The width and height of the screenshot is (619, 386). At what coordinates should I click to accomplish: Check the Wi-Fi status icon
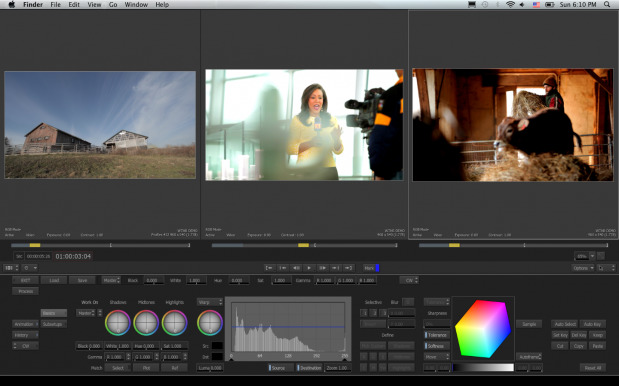pyautogui.click(x=510, y=5)
